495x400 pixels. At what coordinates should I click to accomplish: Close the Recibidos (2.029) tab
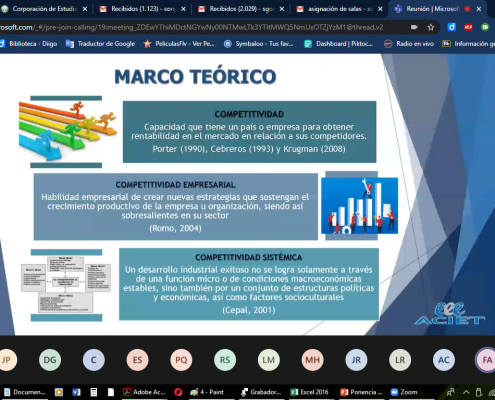(x=282, y=9)
